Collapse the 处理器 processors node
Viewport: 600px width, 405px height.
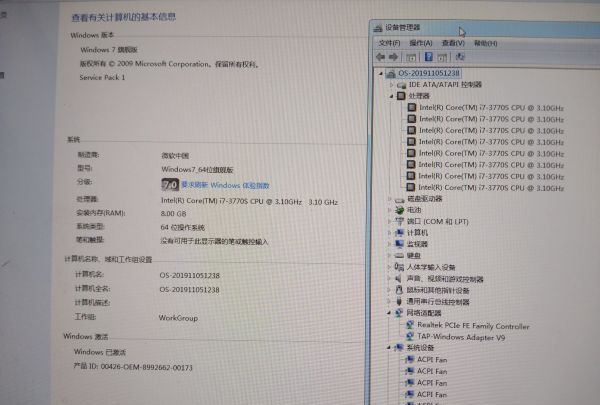click(x=391, y=96)
